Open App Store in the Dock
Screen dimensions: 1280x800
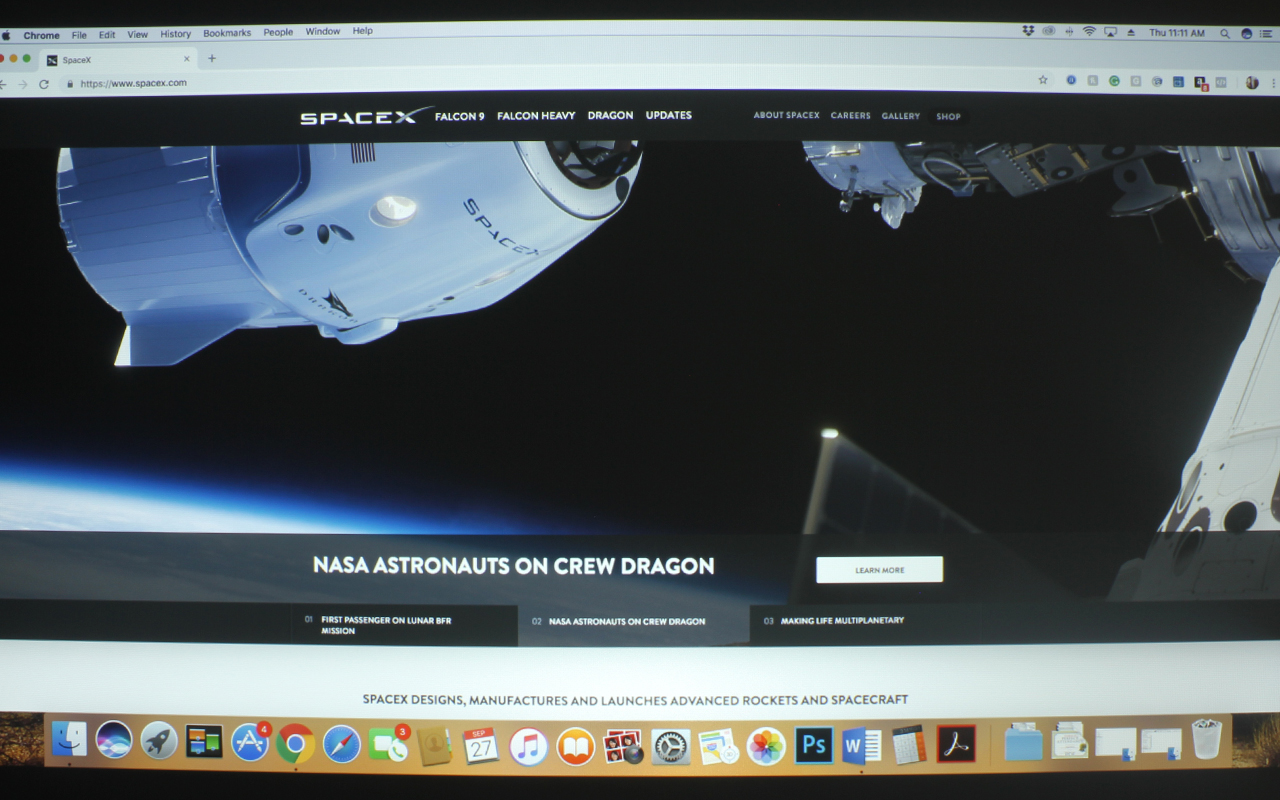pos(250,743)
